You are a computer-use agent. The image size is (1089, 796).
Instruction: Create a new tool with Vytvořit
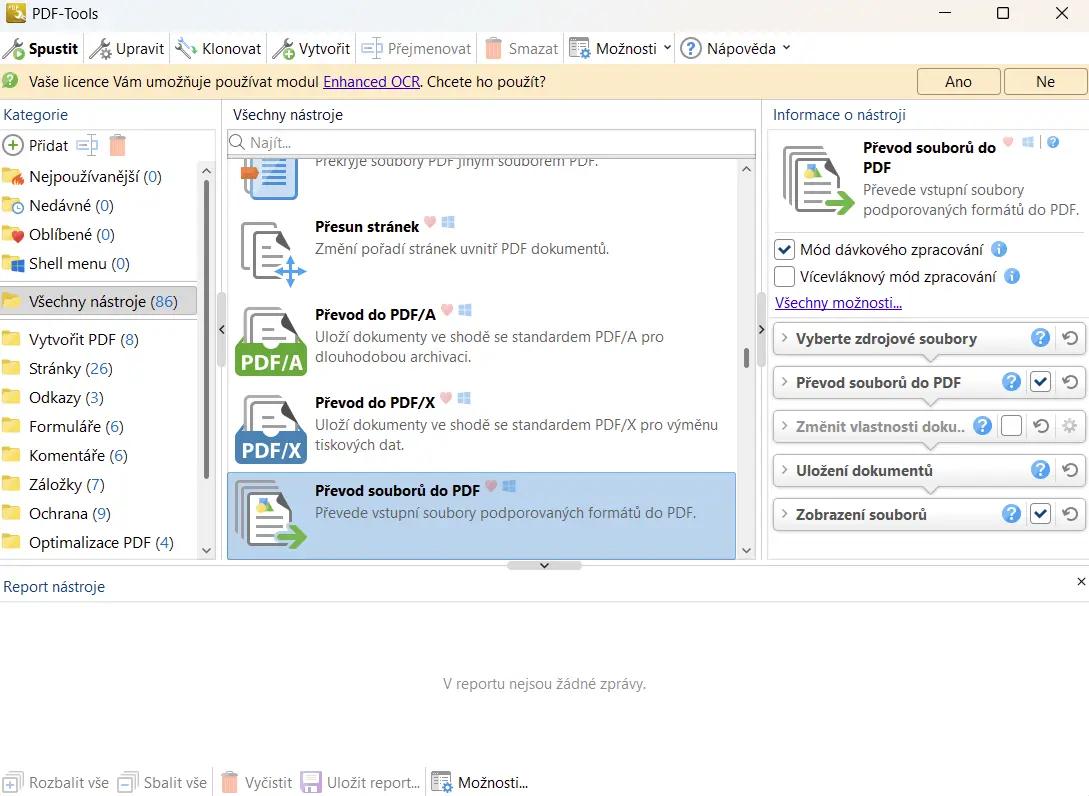311,49
